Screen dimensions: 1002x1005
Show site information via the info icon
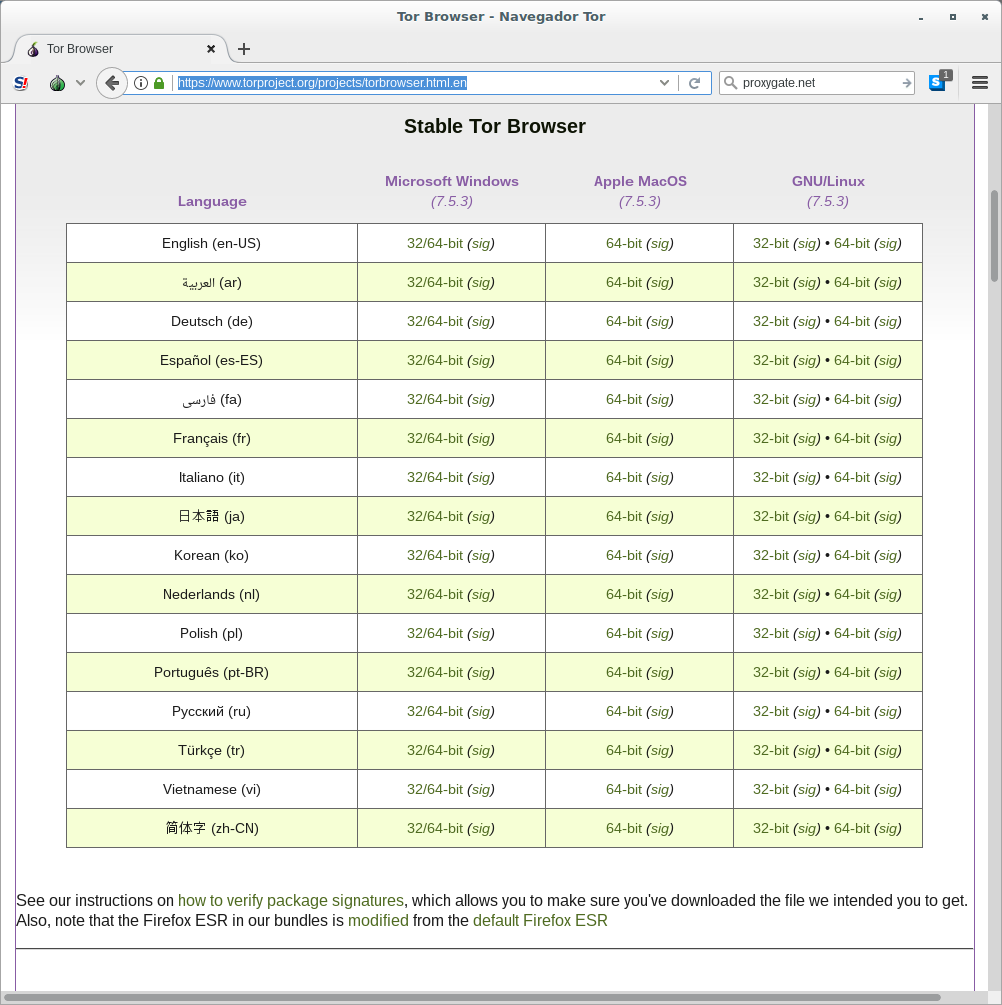[x=141, y=83]
